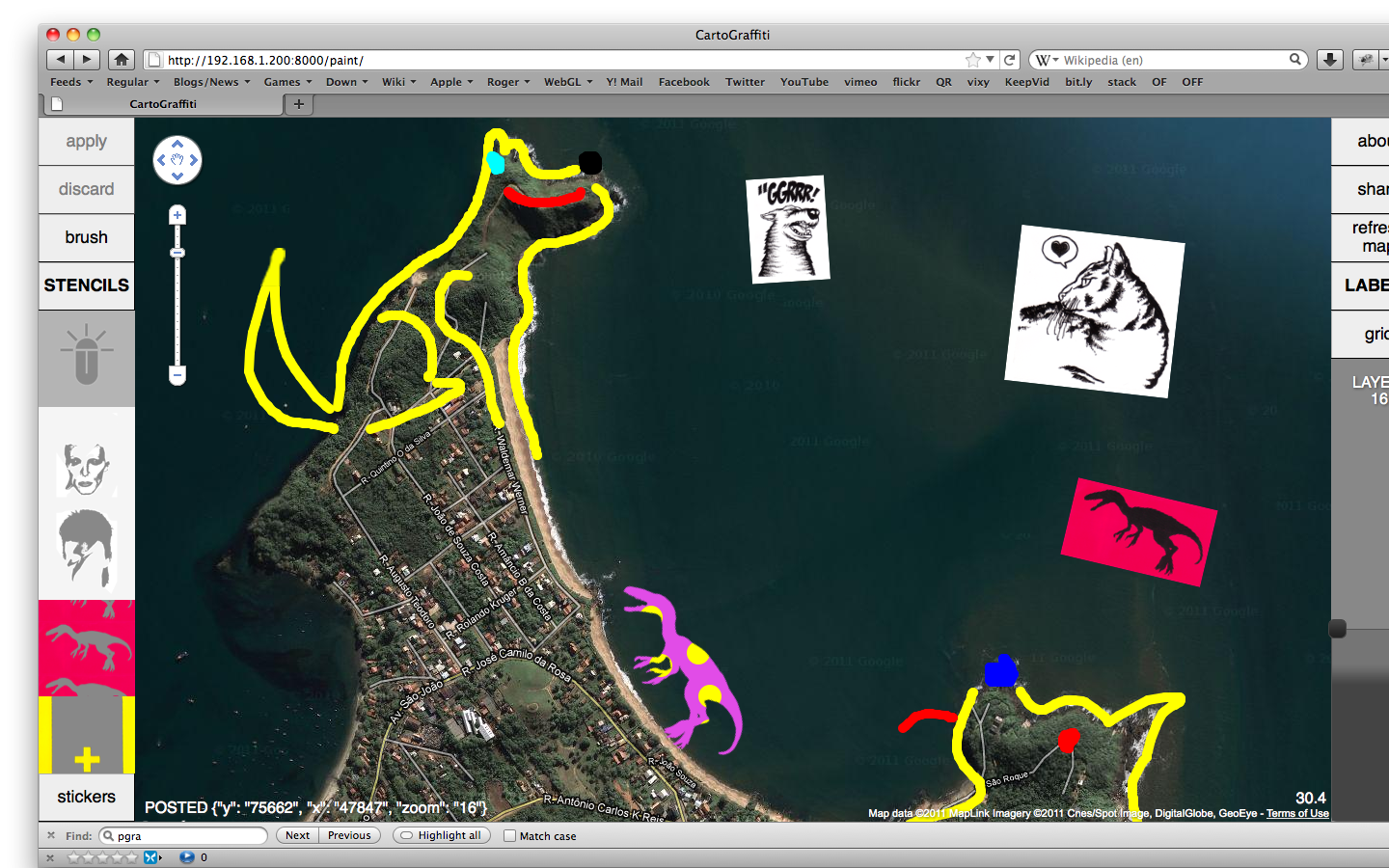Zoom out using the map minus button
The image size is (1389, 868).
177,374
